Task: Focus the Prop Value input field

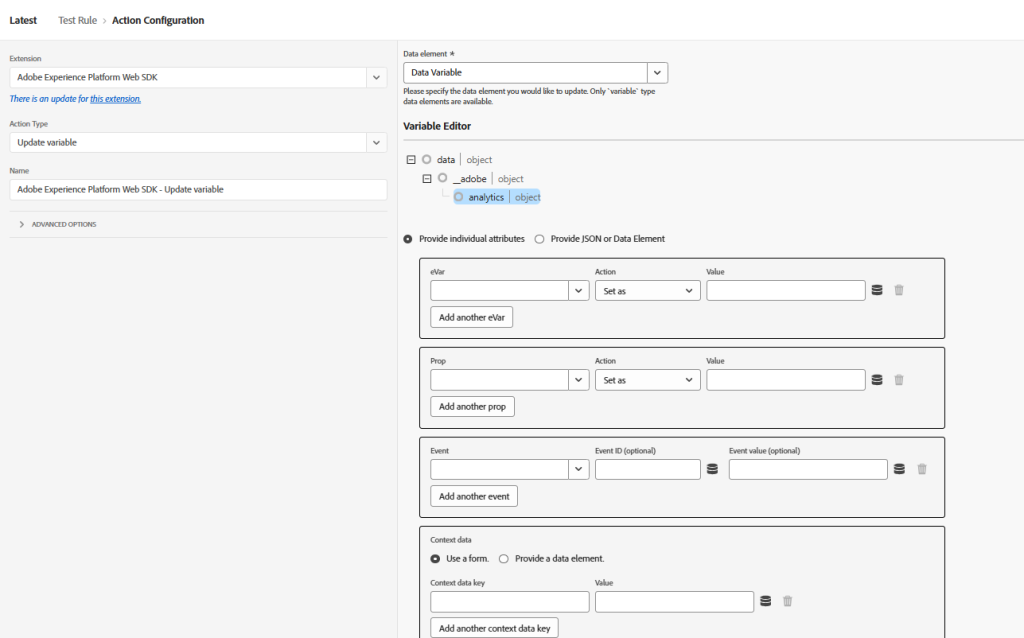Action: point(786,380)
